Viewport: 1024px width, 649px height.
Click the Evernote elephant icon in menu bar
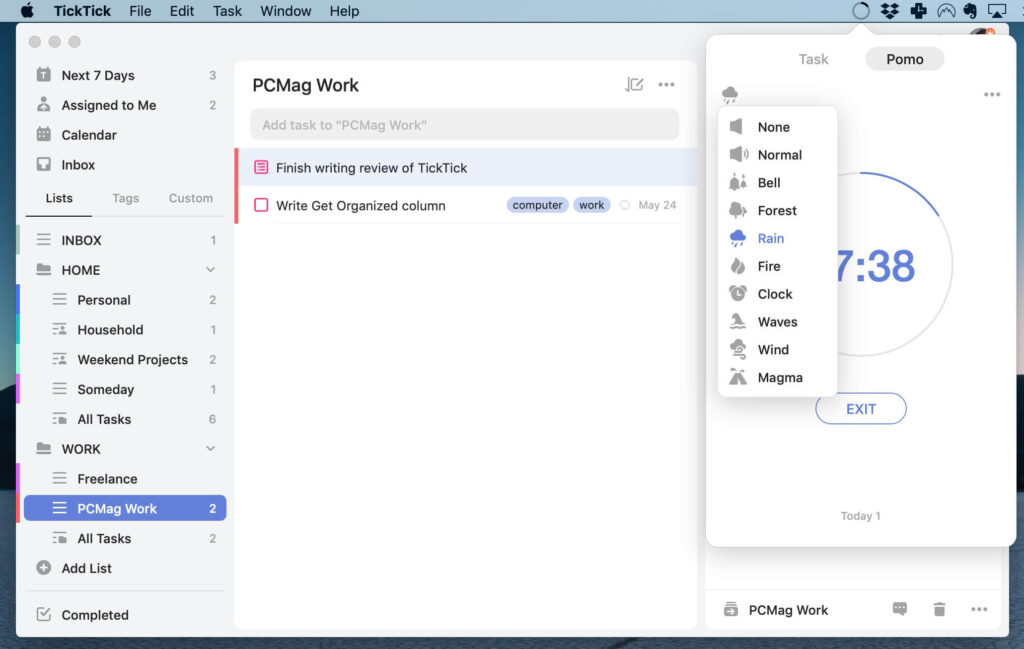tap(970, 10)
